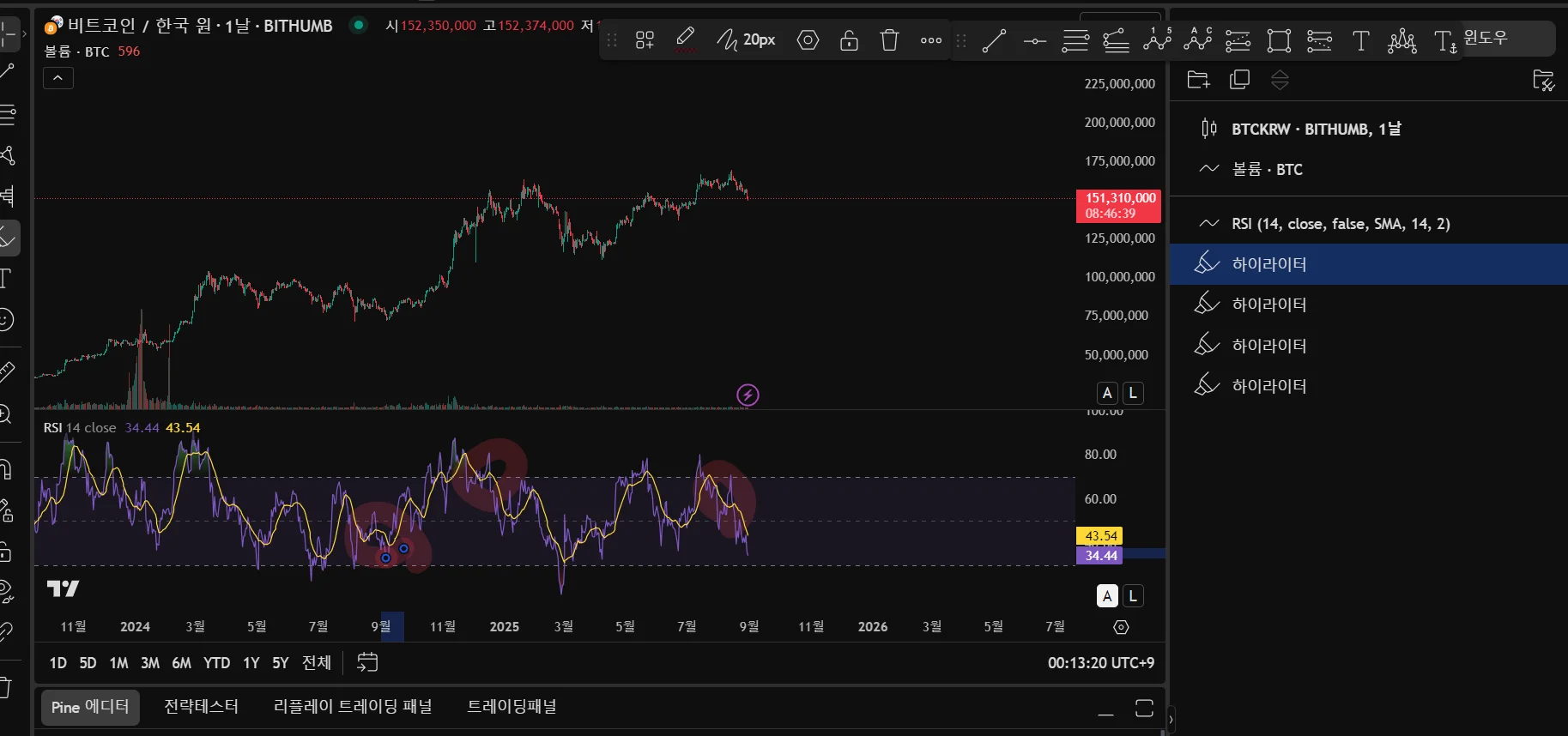Switch to the 전략테스터 tab
The height and width of the screenshot is (736, 1568).
pyautogui.click(x=201, y=707)
